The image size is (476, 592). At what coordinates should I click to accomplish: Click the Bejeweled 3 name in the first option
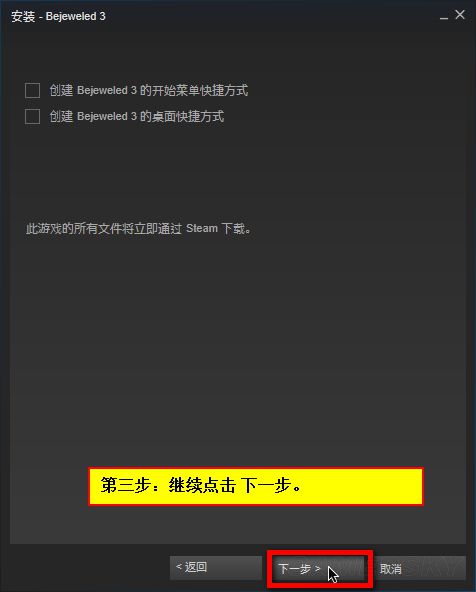tap(107, 91)
